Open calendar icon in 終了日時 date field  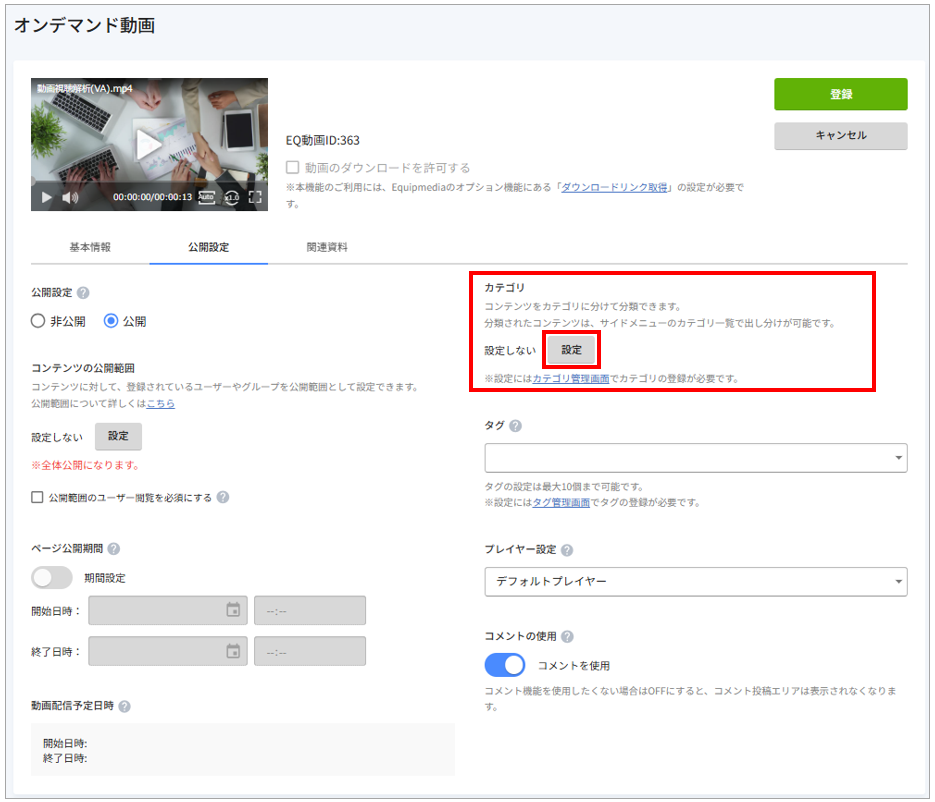[x=233, y=651]
